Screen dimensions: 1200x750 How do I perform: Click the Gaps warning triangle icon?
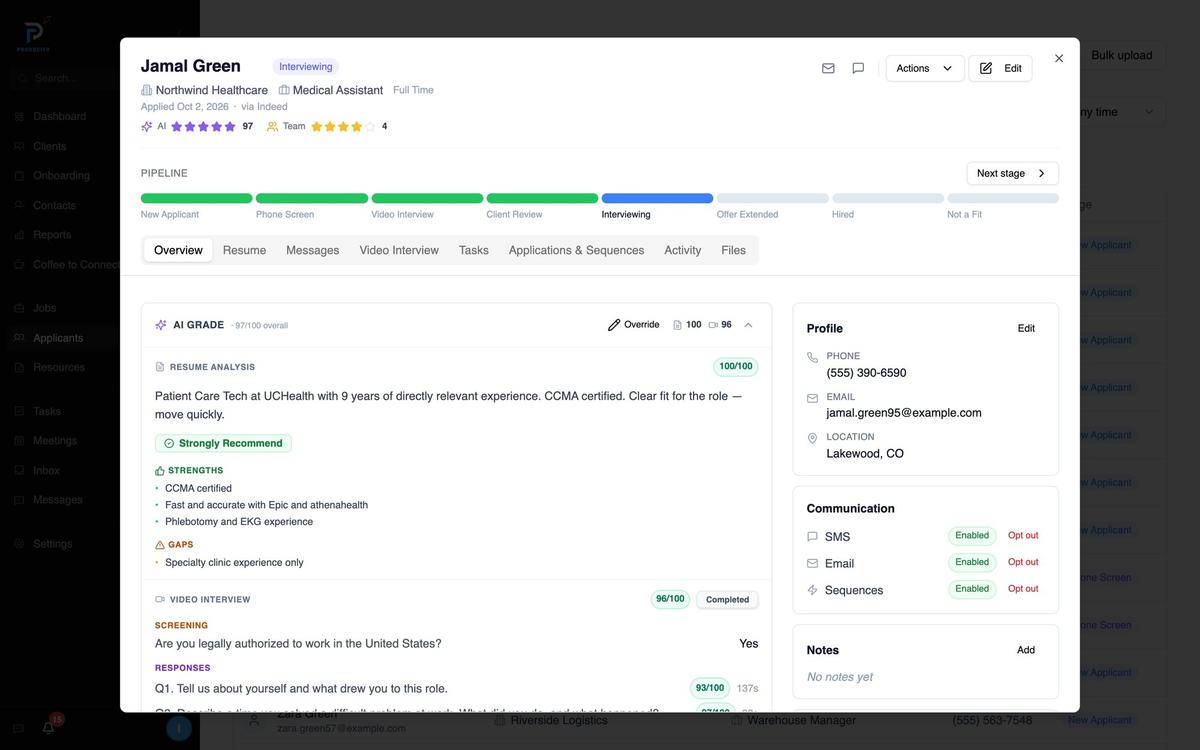click(160, 545)
